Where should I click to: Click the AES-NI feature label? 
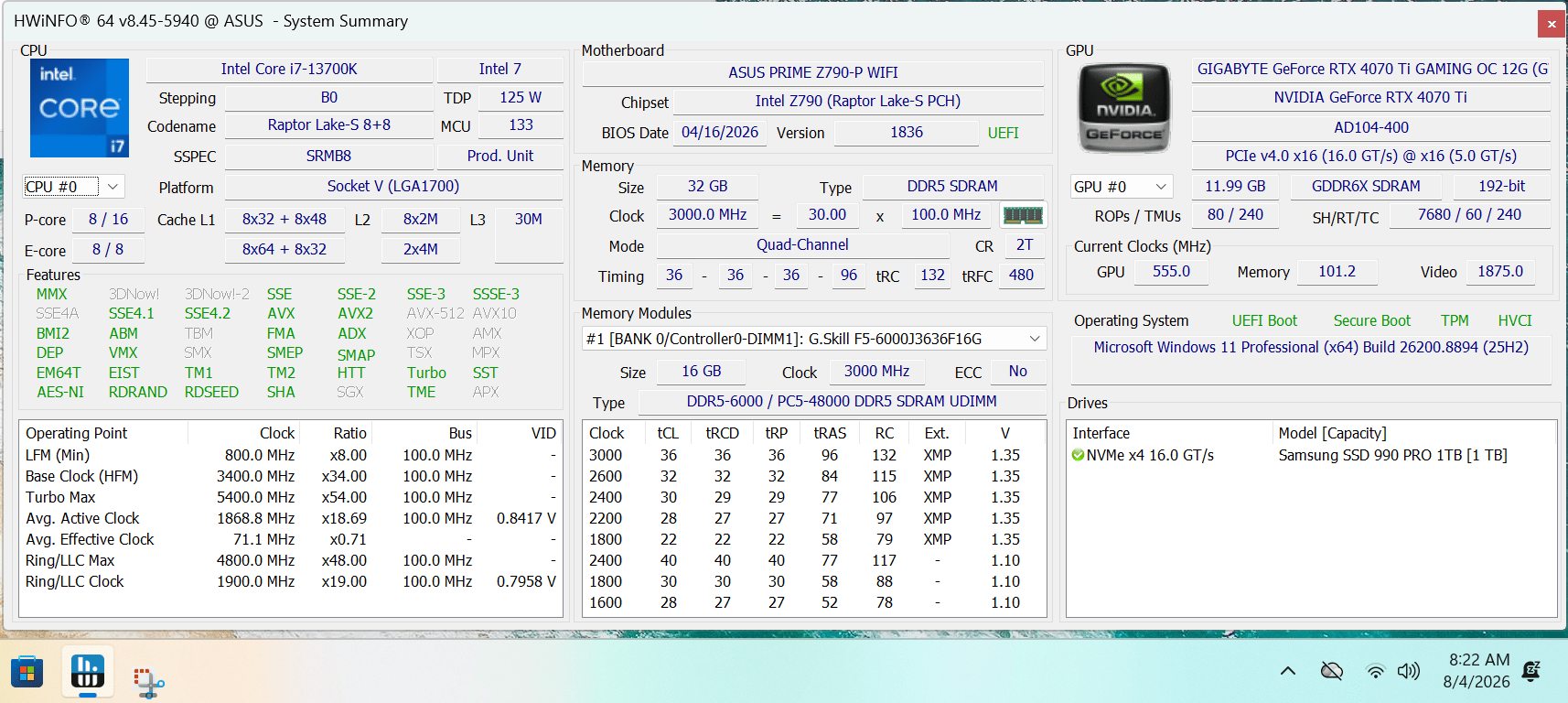click(60, 393)
